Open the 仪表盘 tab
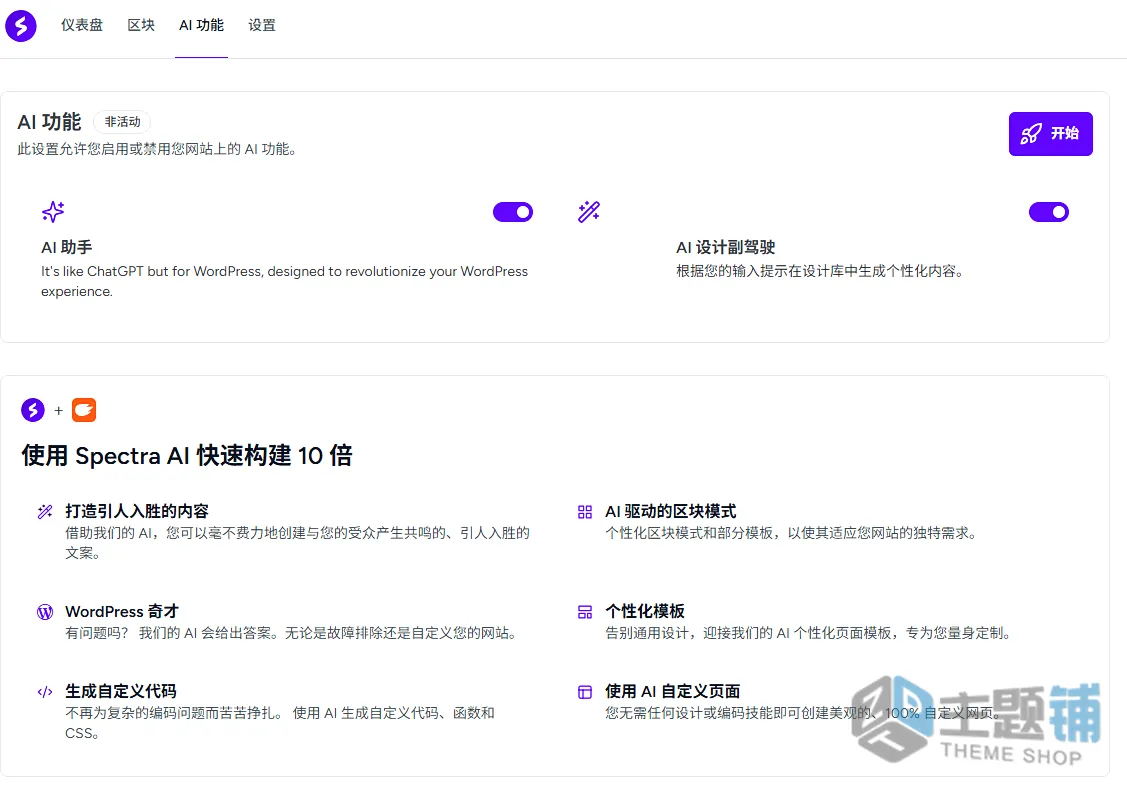This screenshot has height=793, width=1127. click(82, 25)
